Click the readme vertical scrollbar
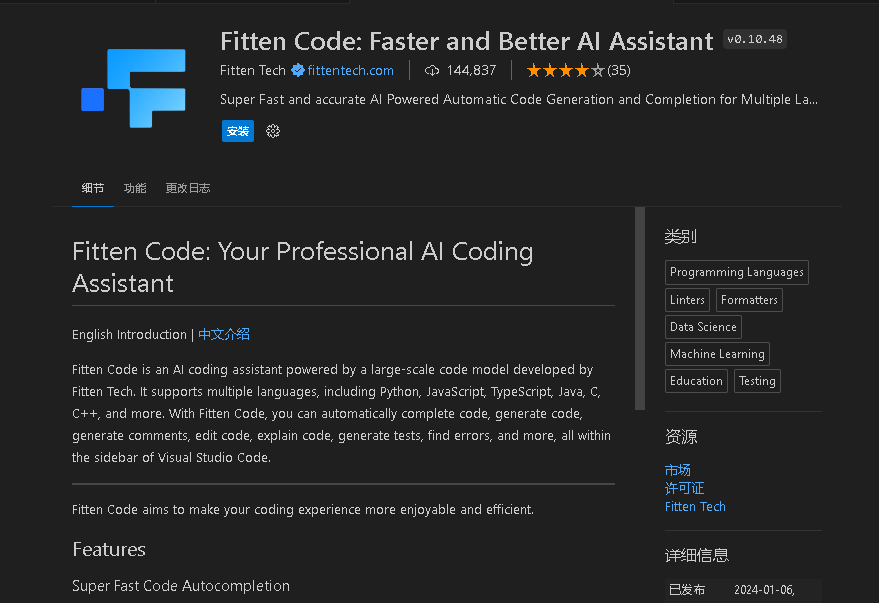This screenshot has width=879, height=603. (640, 308)
